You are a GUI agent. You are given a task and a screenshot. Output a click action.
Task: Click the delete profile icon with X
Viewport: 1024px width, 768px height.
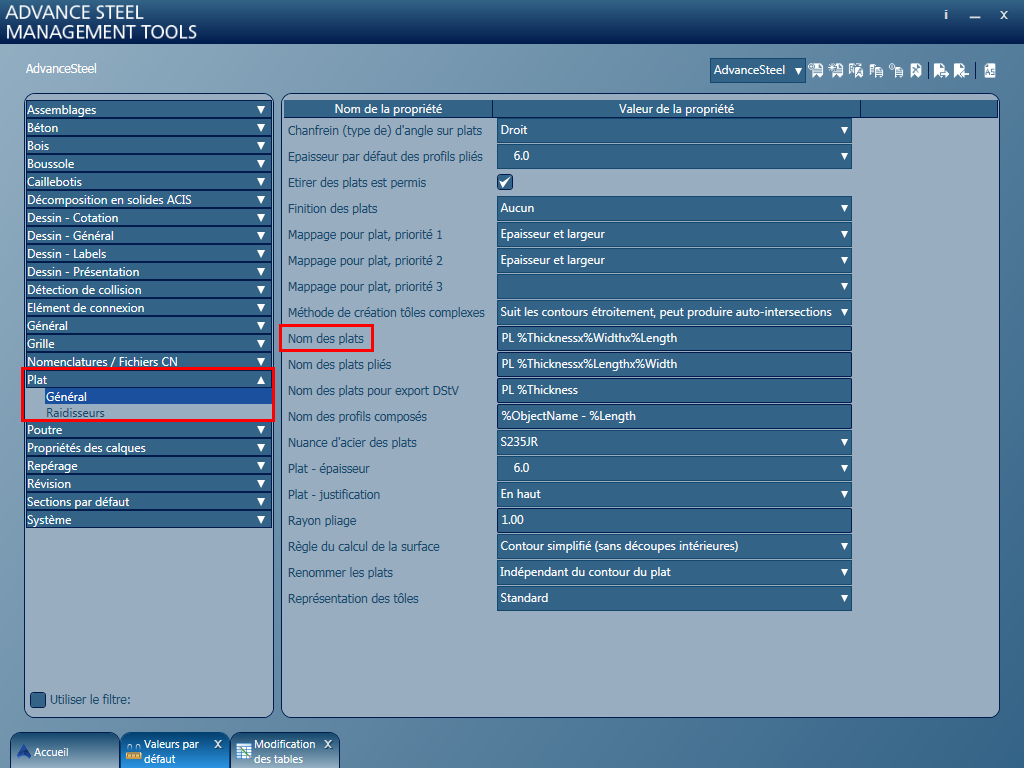pyautogui.click(x=916, y=70)
